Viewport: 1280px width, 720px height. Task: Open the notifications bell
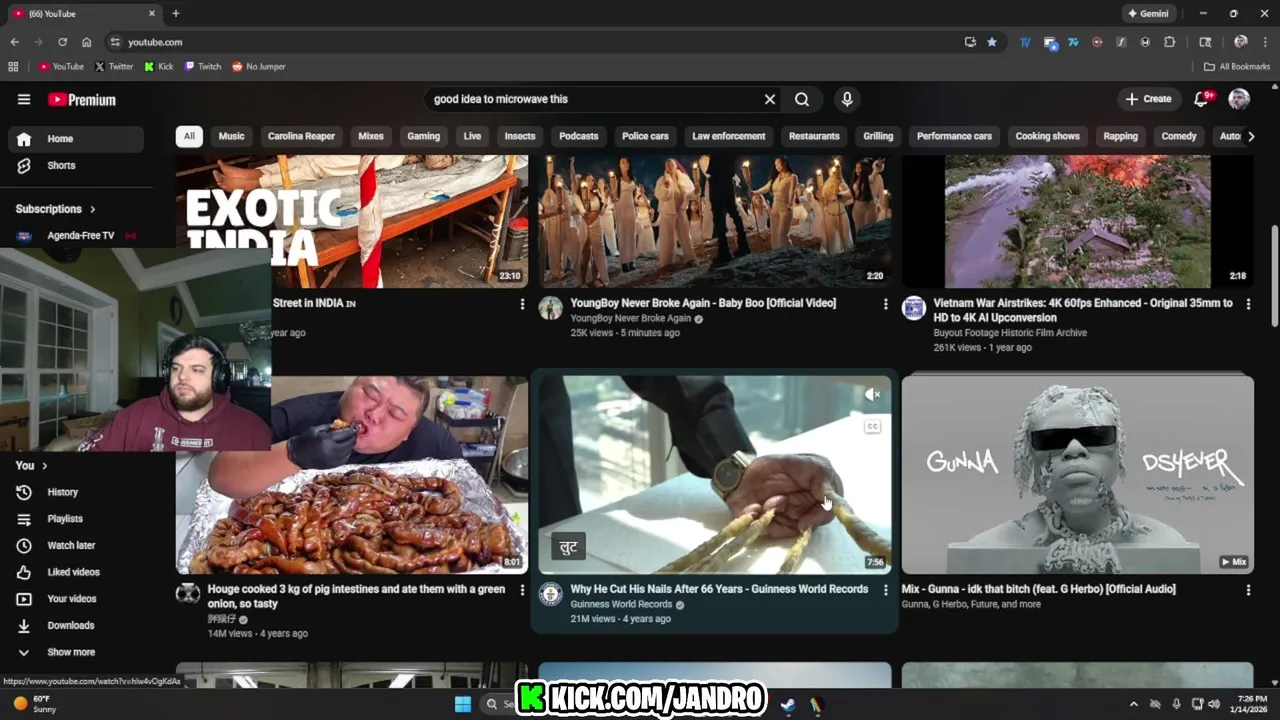(x=1202, y=99)
